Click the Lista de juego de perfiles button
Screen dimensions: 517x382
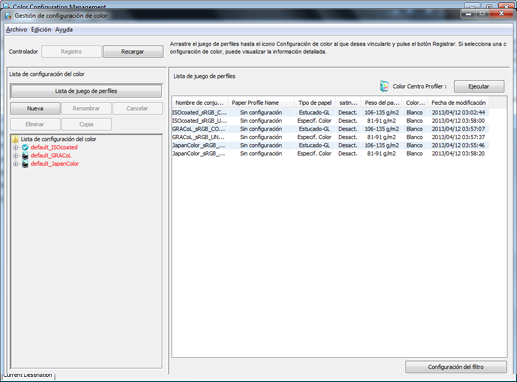pyautogui.click(x=86, y=91)
